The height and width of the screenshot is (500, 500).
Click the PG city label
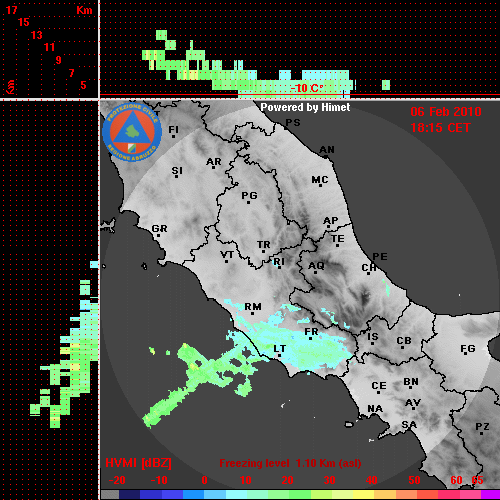tap(249, 195)
